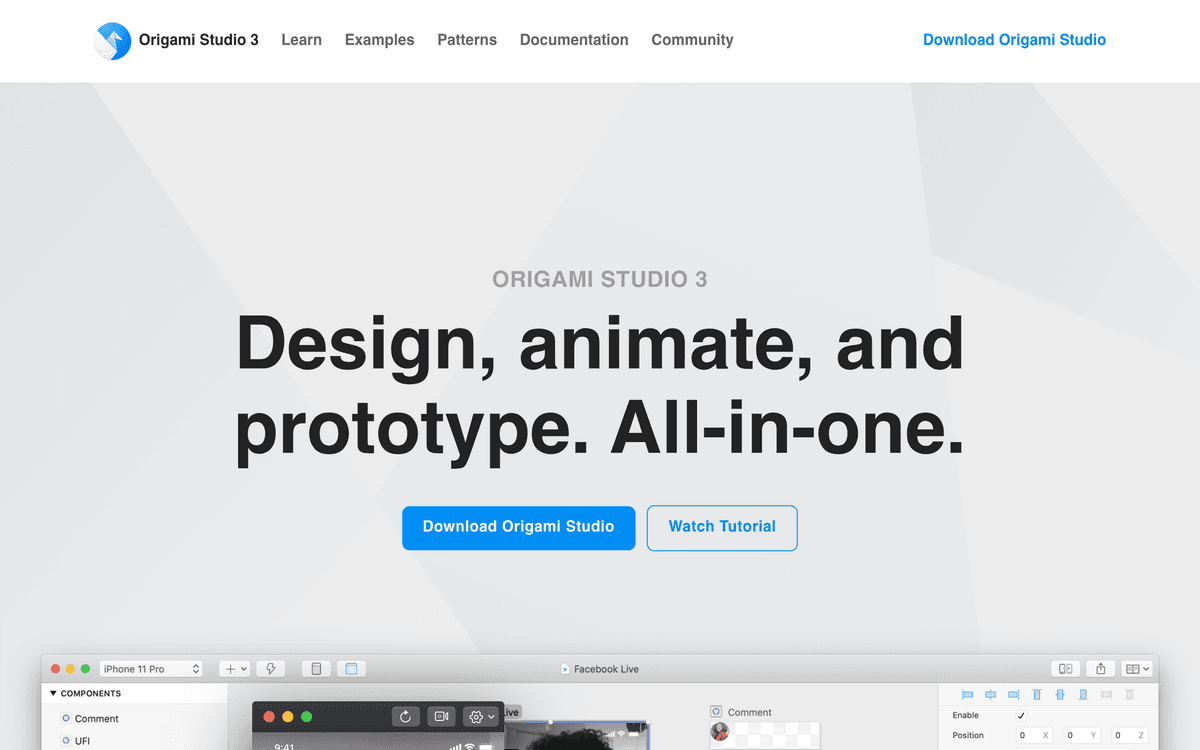Screen dimensions: 1200x750
Task: Click the distribute vertically icon
Action: pyautogui.click(x=1130, y=694)
